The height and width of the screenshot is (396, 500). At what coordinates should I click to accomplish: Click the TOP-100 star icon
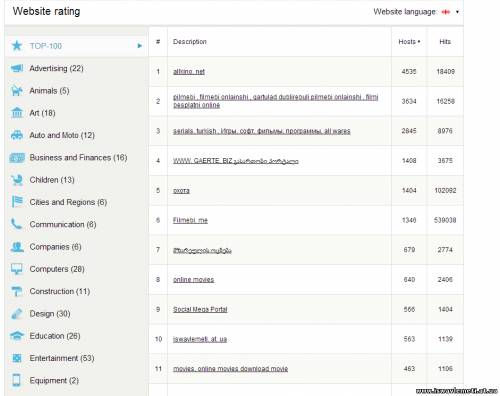tap(17, 46)
